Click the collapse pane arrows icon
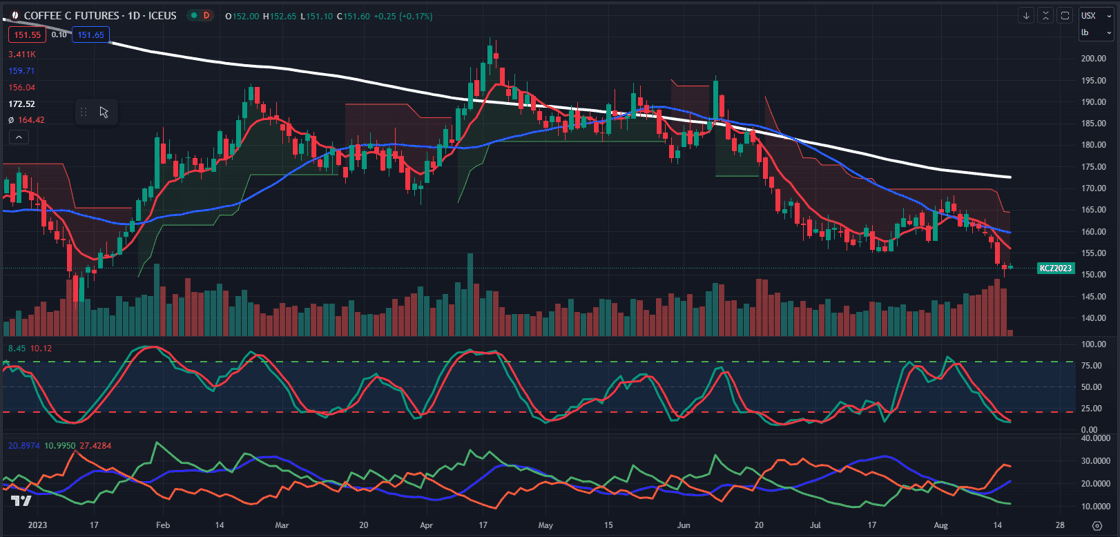Image resolution: width=1120 pixels, height=537 pixels. (1046, 15)
